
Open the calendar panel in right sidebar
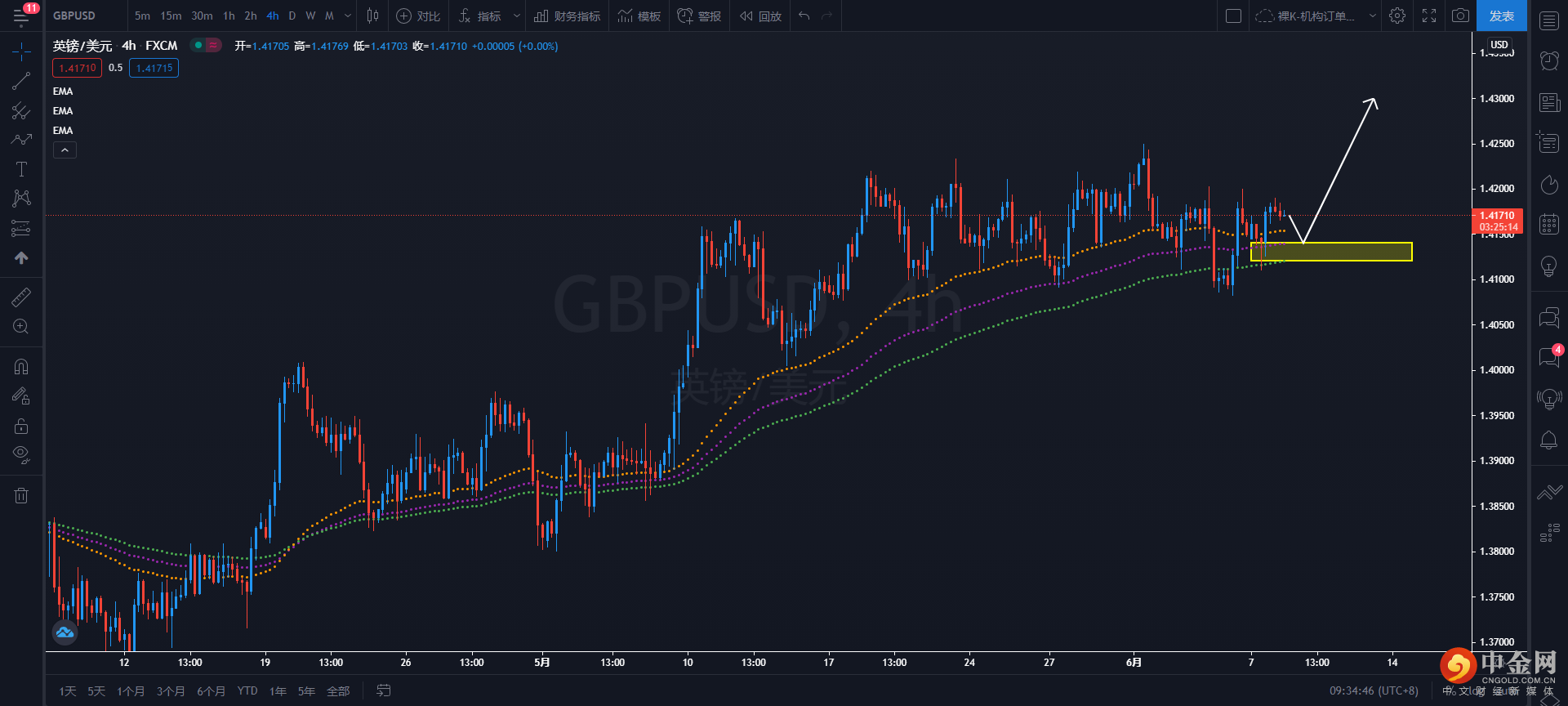[x=1548, y=224]
